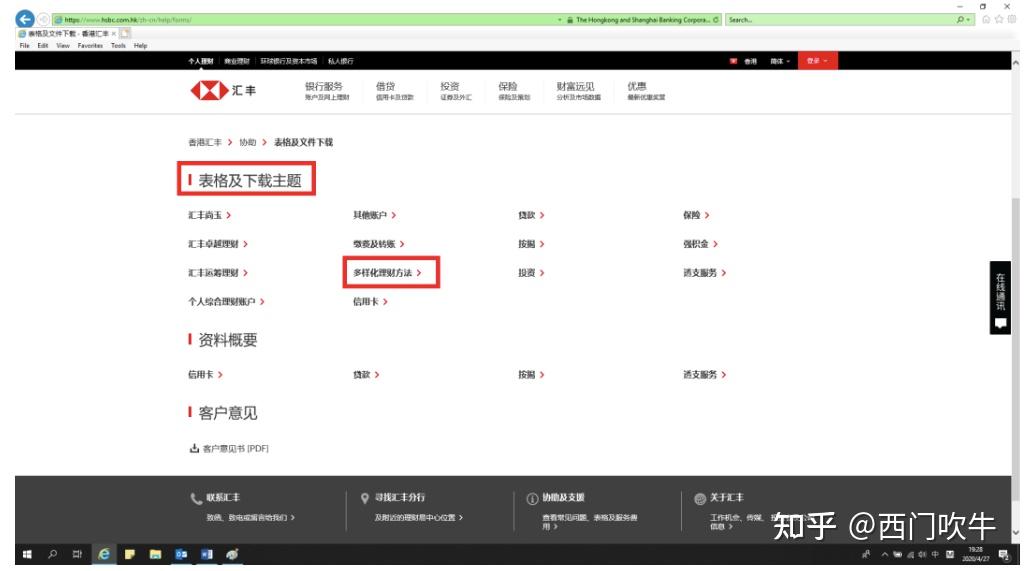This screenshot has height=571, width=1024.
Task: Open the 汇丰尚玉 link
Action: point(209,215)
